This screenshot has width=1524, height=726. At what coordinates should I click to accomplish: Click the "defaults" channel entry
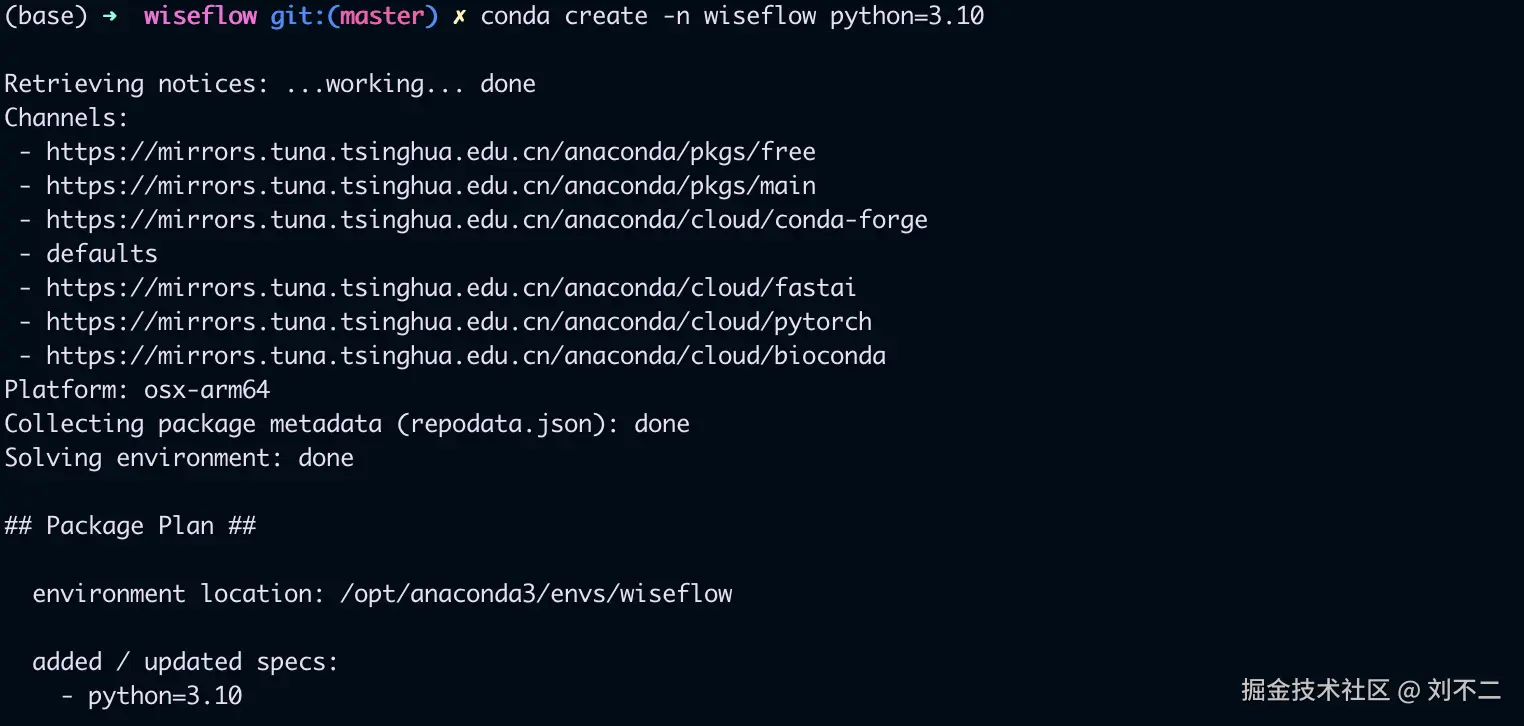[101, 254]
